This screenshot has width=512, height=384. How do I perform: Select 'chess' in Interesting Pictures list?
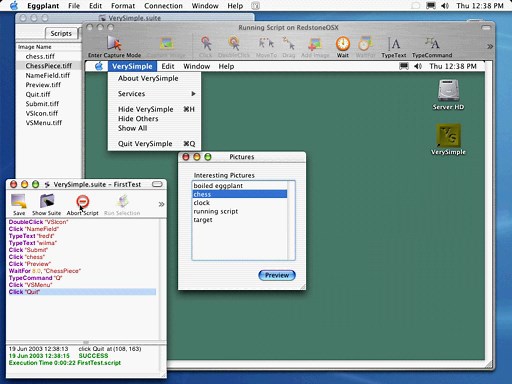click(239, 194)
